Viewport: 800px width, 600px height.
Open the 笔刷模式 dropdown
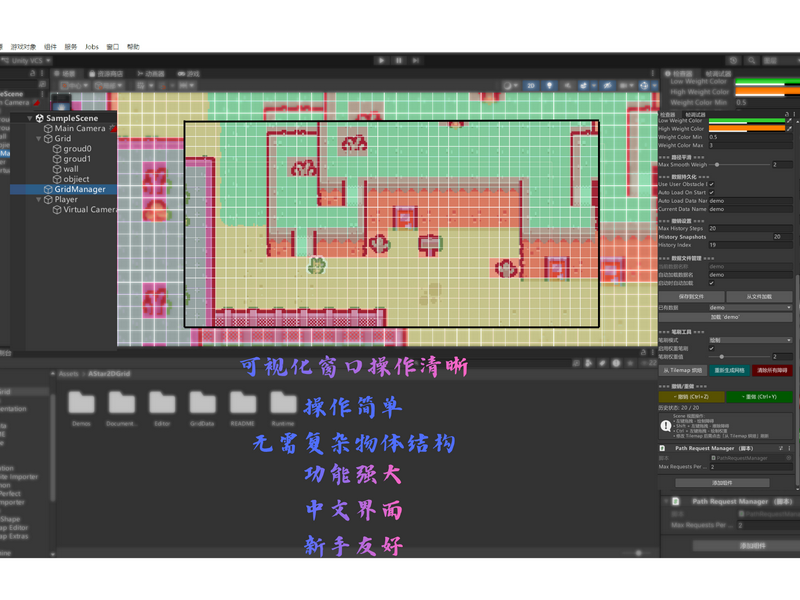(751, 340)
